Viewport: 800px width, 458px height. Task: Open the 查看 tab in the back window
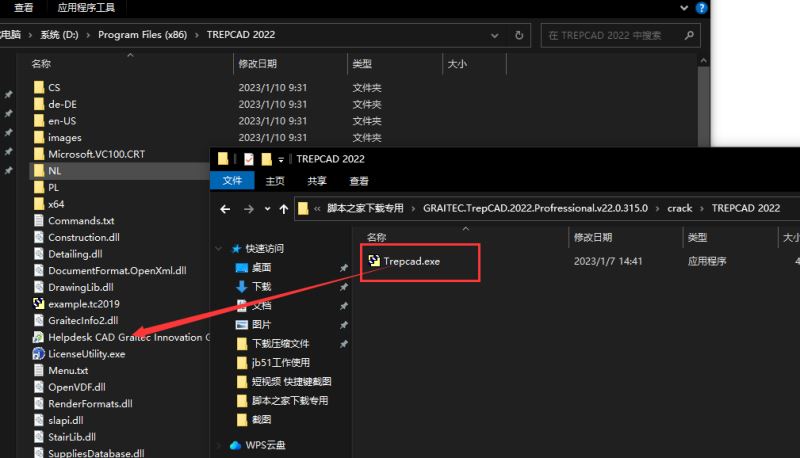tap(23, 8)
